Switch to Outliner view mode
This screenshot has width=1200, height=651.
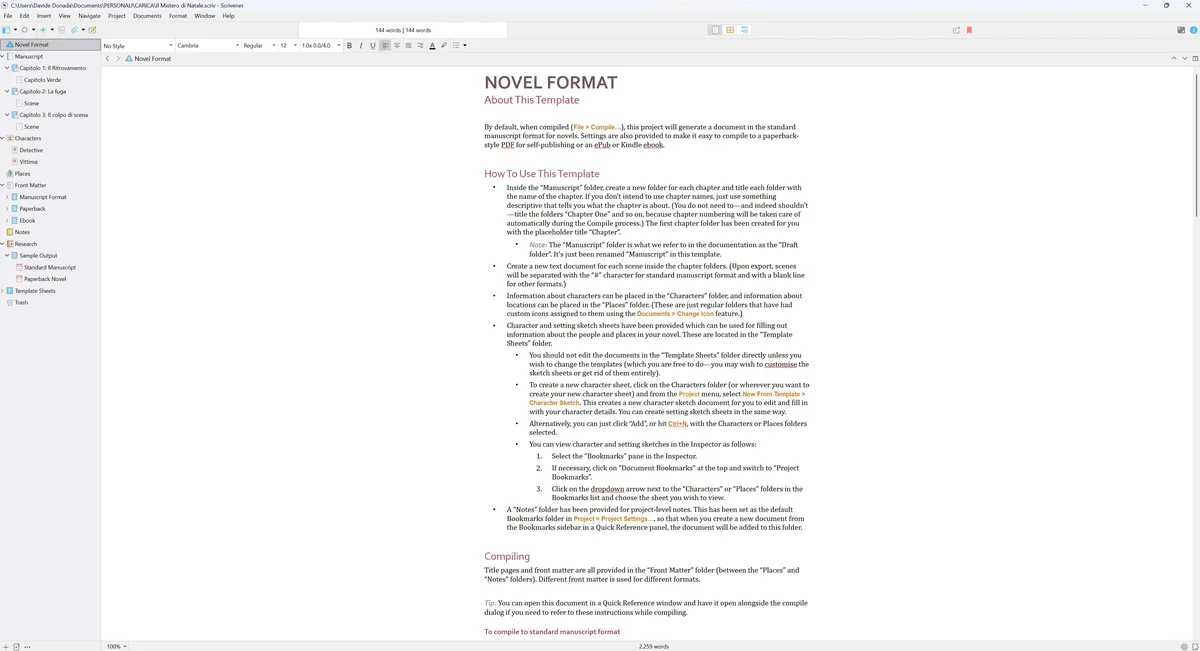(x=745, y=30)
